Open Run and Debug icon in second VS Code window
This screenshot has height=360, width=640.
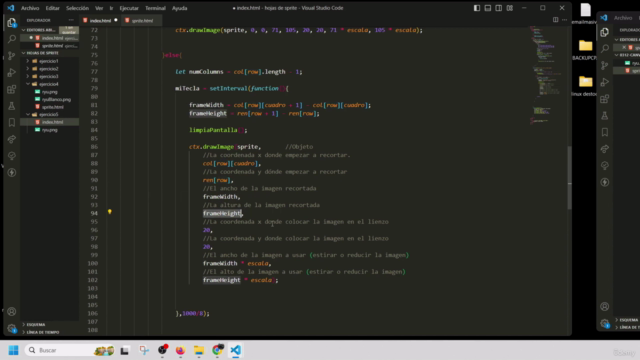click(604, 82)
